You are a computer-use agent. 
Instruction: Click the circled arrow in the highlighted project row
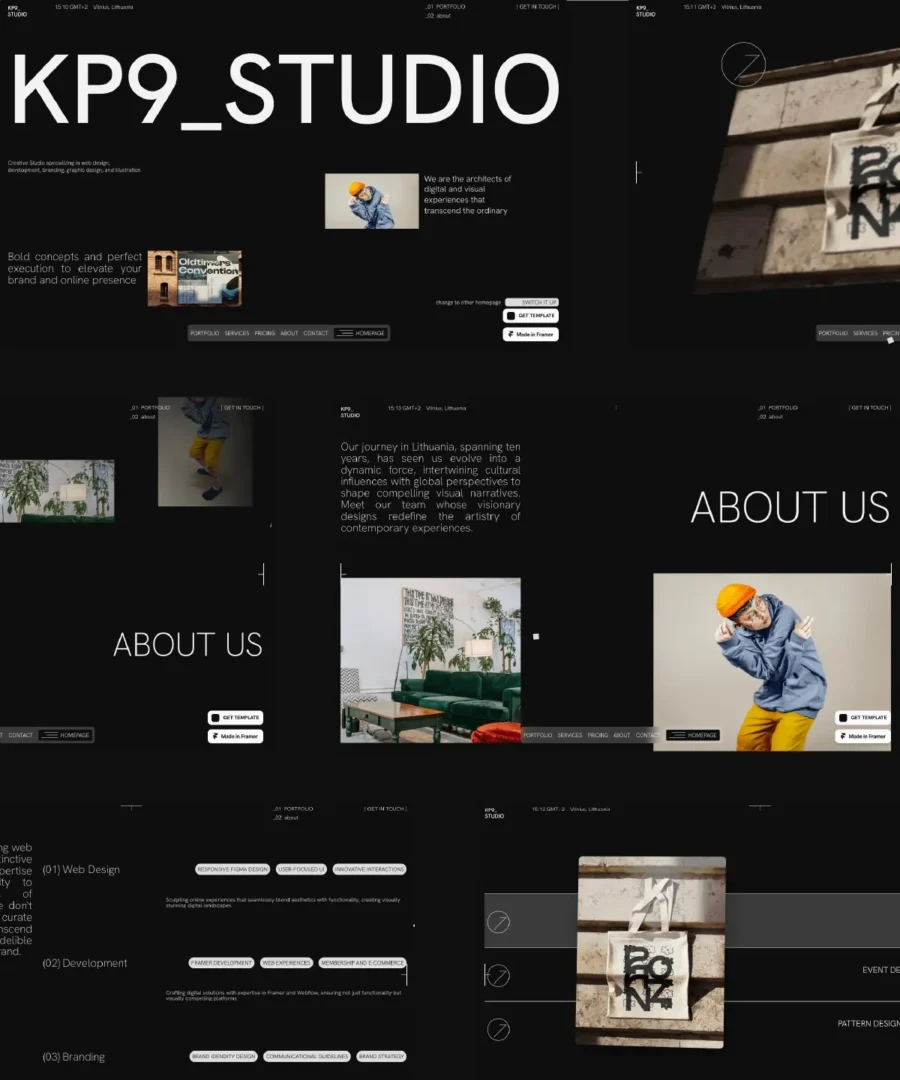click(497, 921)
